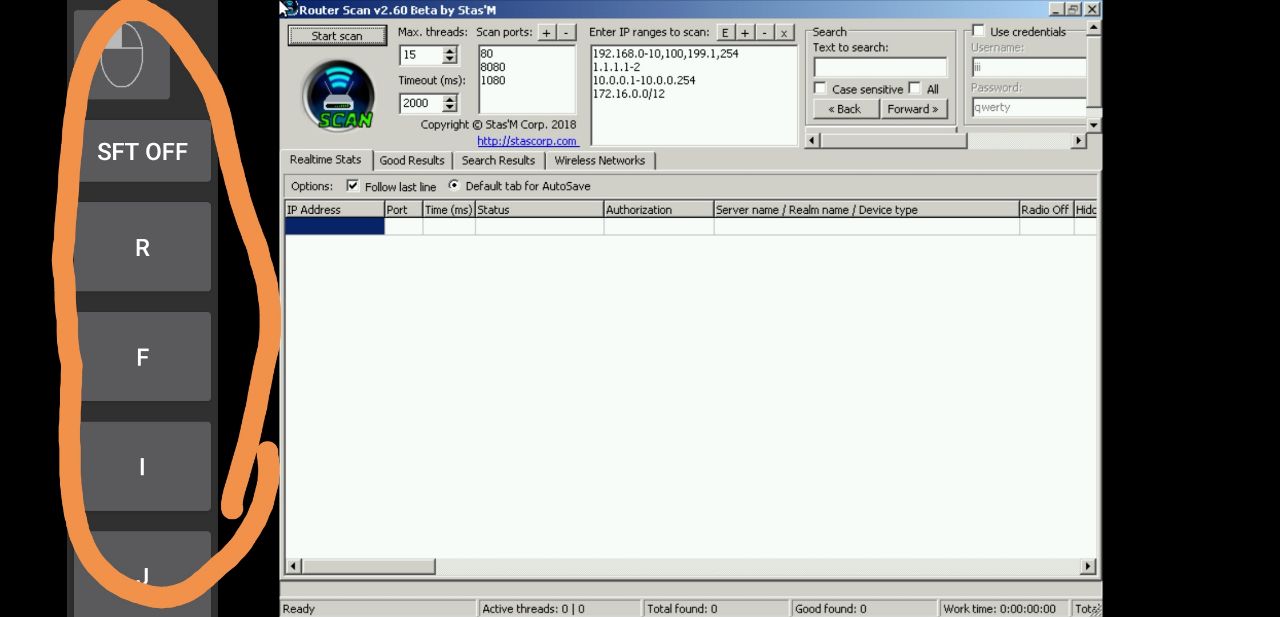Image resolution: width=1280 pixels, height=617 pixels.
Task: Switch to the Good Results tab
Action: pos(412,161)
